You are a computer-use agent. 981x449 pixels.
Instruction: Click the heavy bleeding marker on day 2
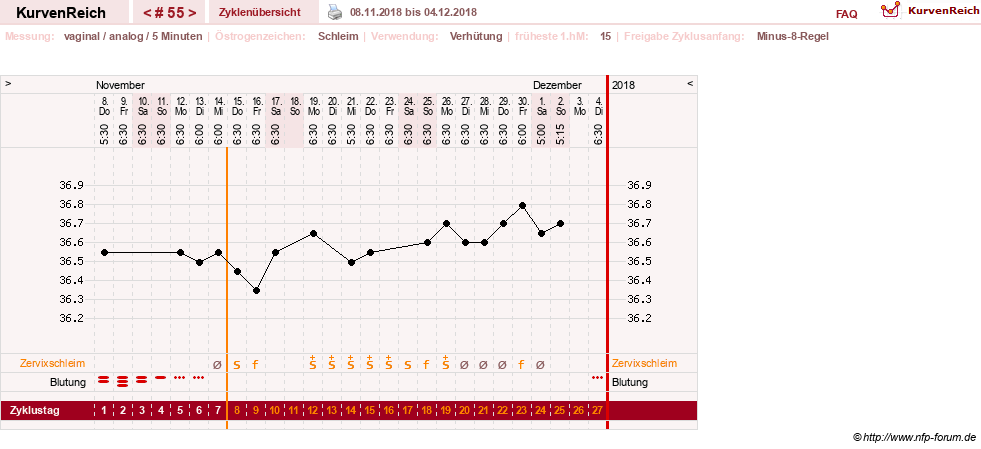click(x=123, y=381)
